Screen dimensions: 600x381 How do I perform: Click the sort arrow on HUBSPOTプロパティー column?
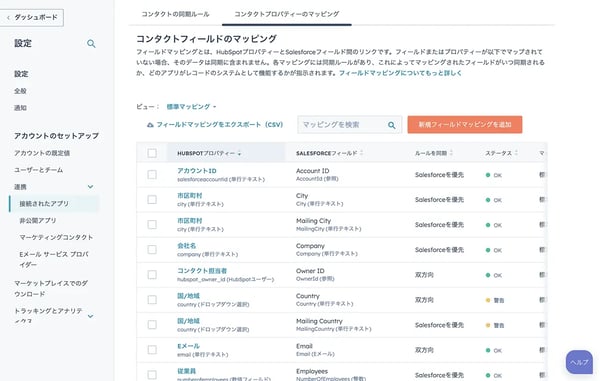coord(239,154)
